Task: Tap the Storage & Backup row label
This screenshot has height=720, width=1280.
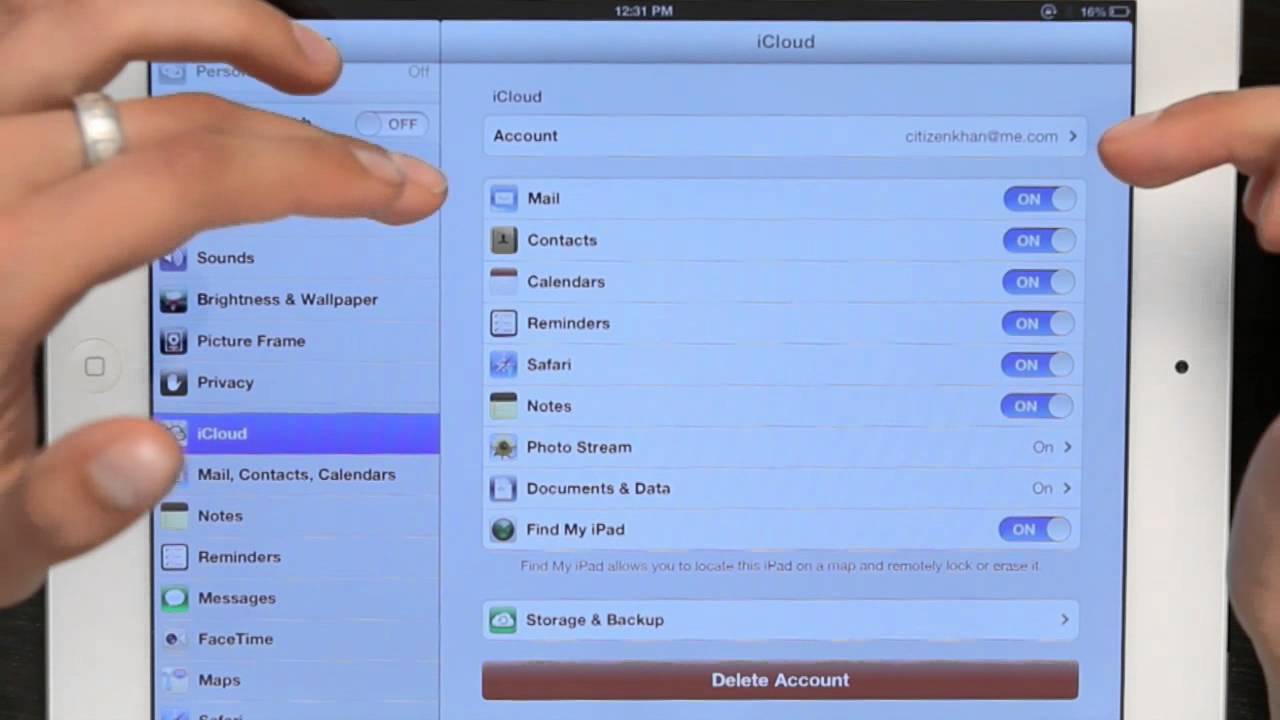Action: tap(595, 620)
